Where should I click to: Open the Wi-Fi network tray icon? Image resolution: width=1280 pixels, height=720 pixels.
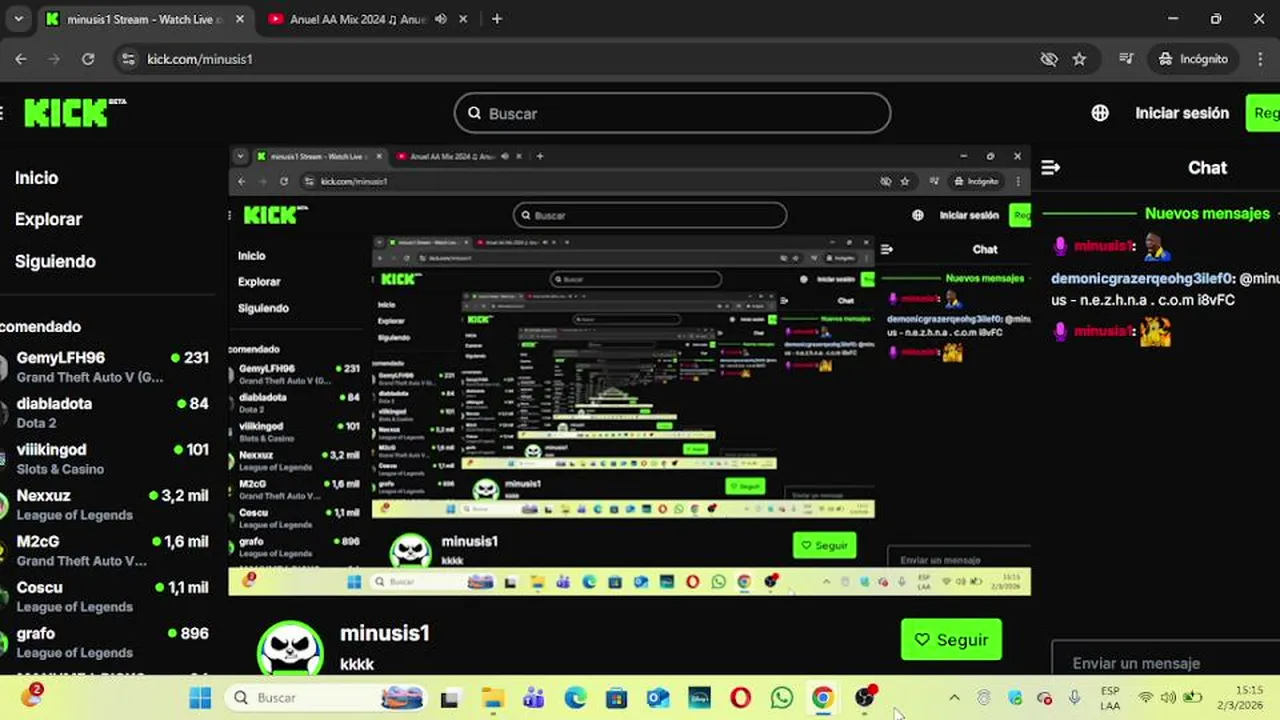1146,698
